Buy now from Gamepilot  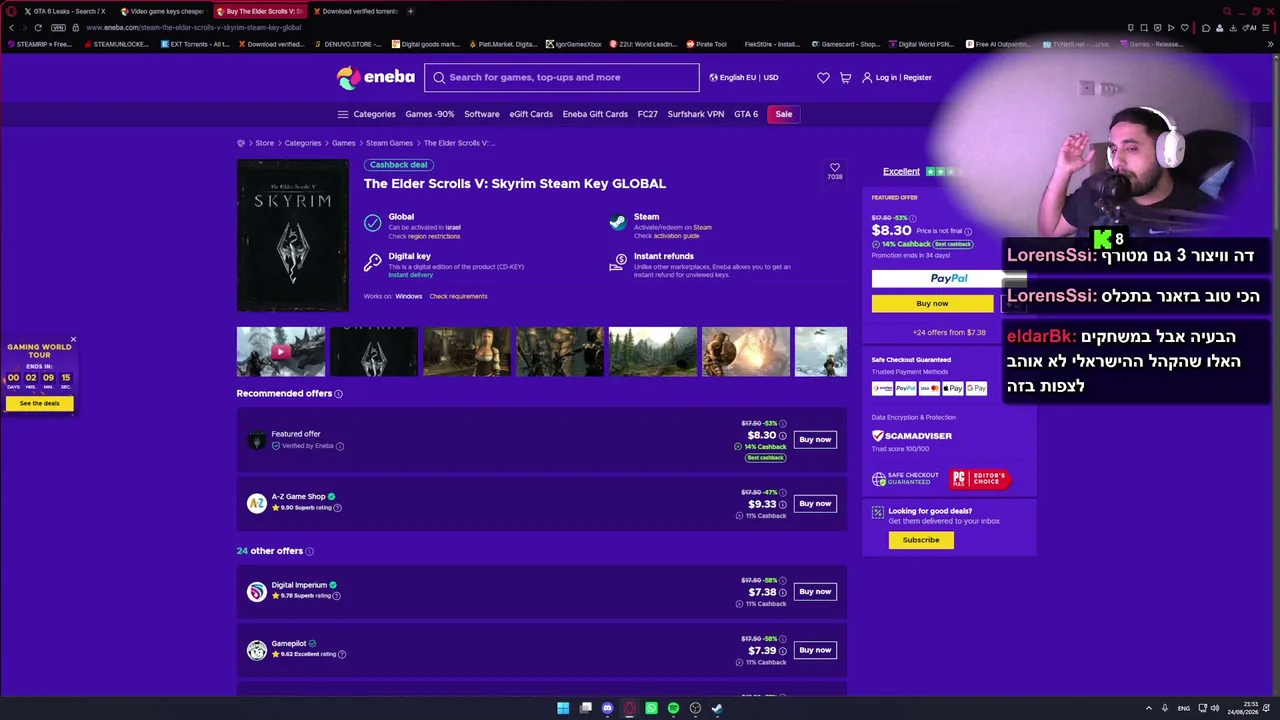tap(815, 650)
